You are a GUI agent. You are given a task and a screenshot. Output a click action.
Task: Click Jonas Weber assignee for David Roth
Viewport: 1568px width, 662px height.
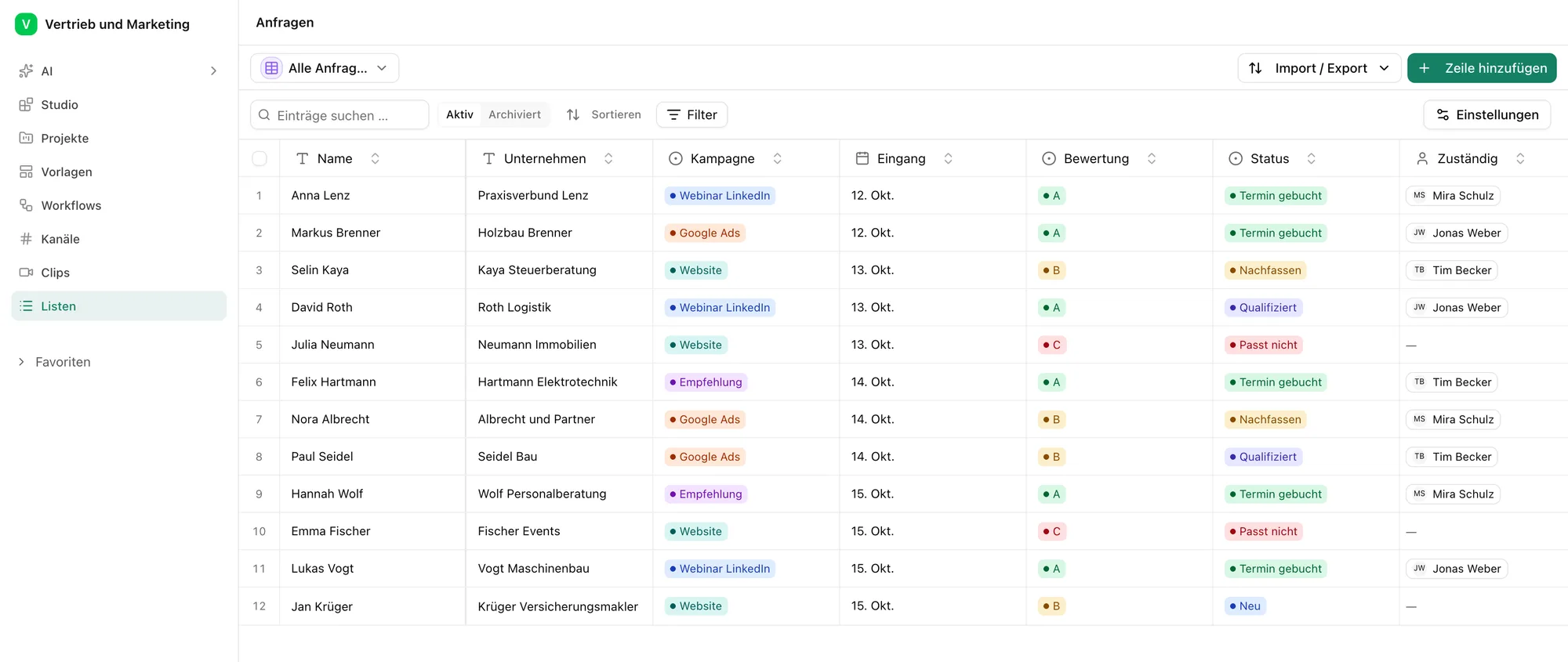coord(1457,308)
